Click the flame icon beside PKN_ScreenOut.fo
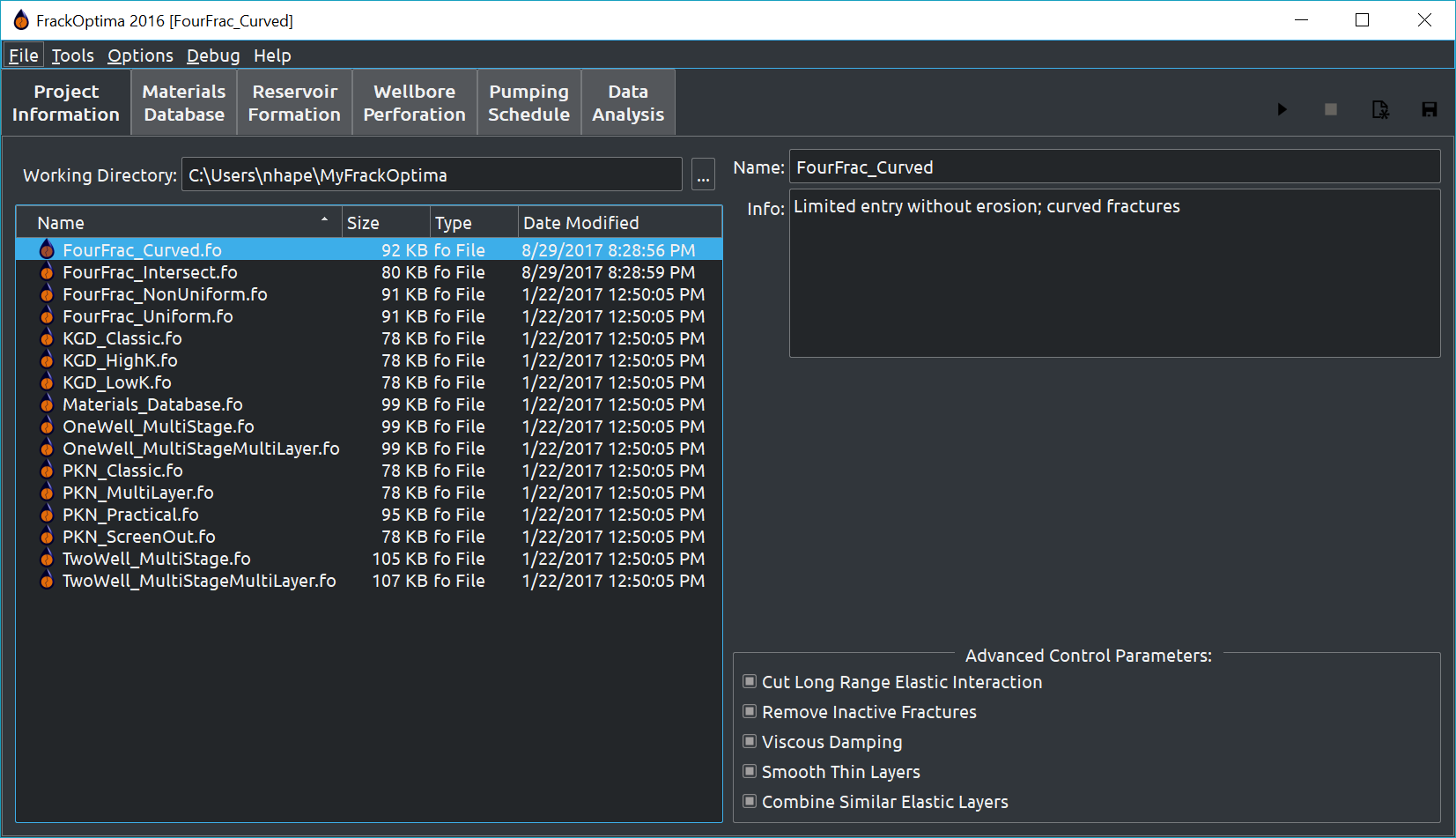The width and height of the screenshot is (1456, 838). pyautogui.click(x=47, y=536)
